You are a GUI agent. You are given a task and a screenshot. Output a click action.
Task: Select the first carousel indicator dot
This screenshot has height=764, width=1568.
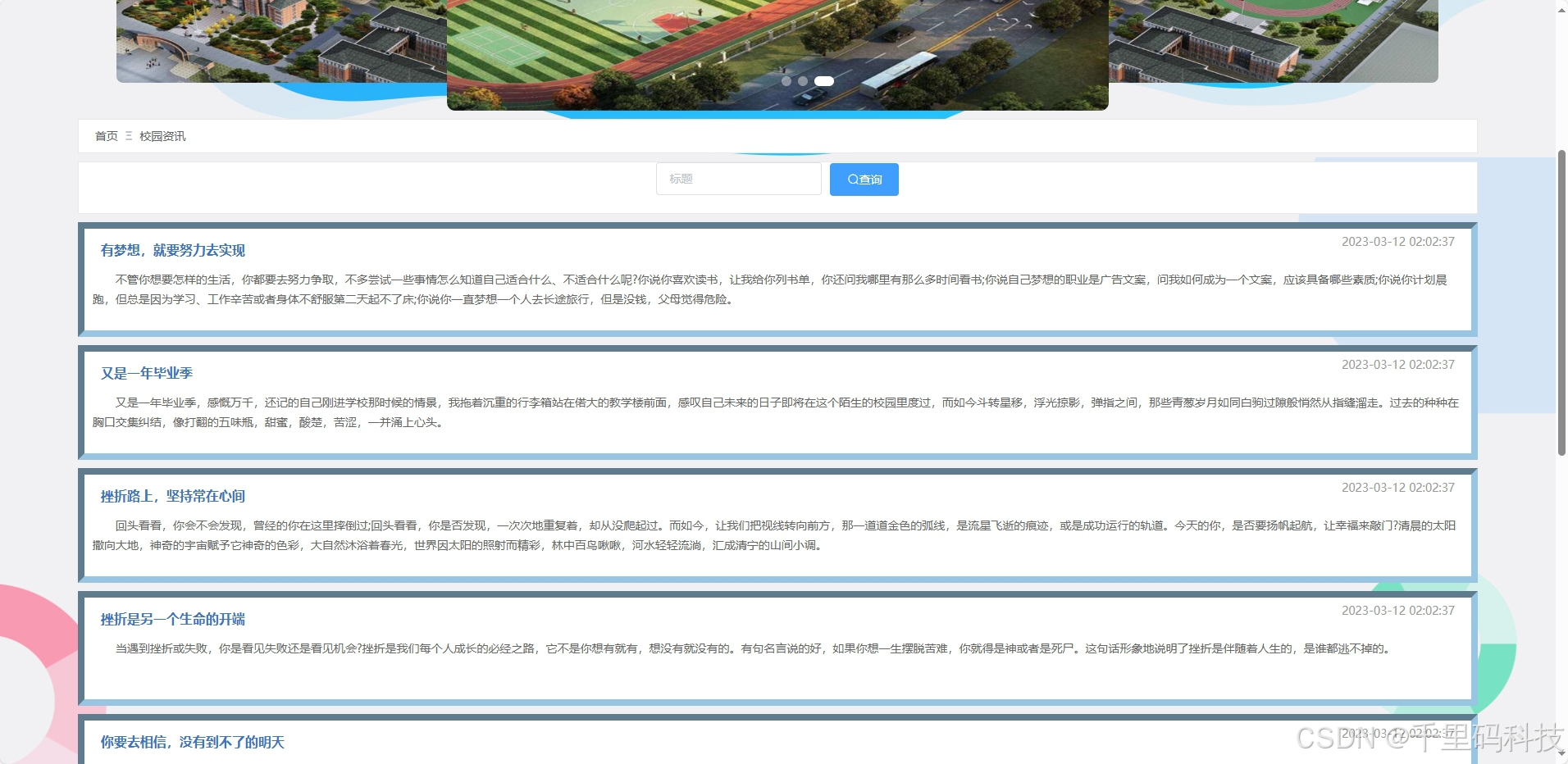(786, 81)
